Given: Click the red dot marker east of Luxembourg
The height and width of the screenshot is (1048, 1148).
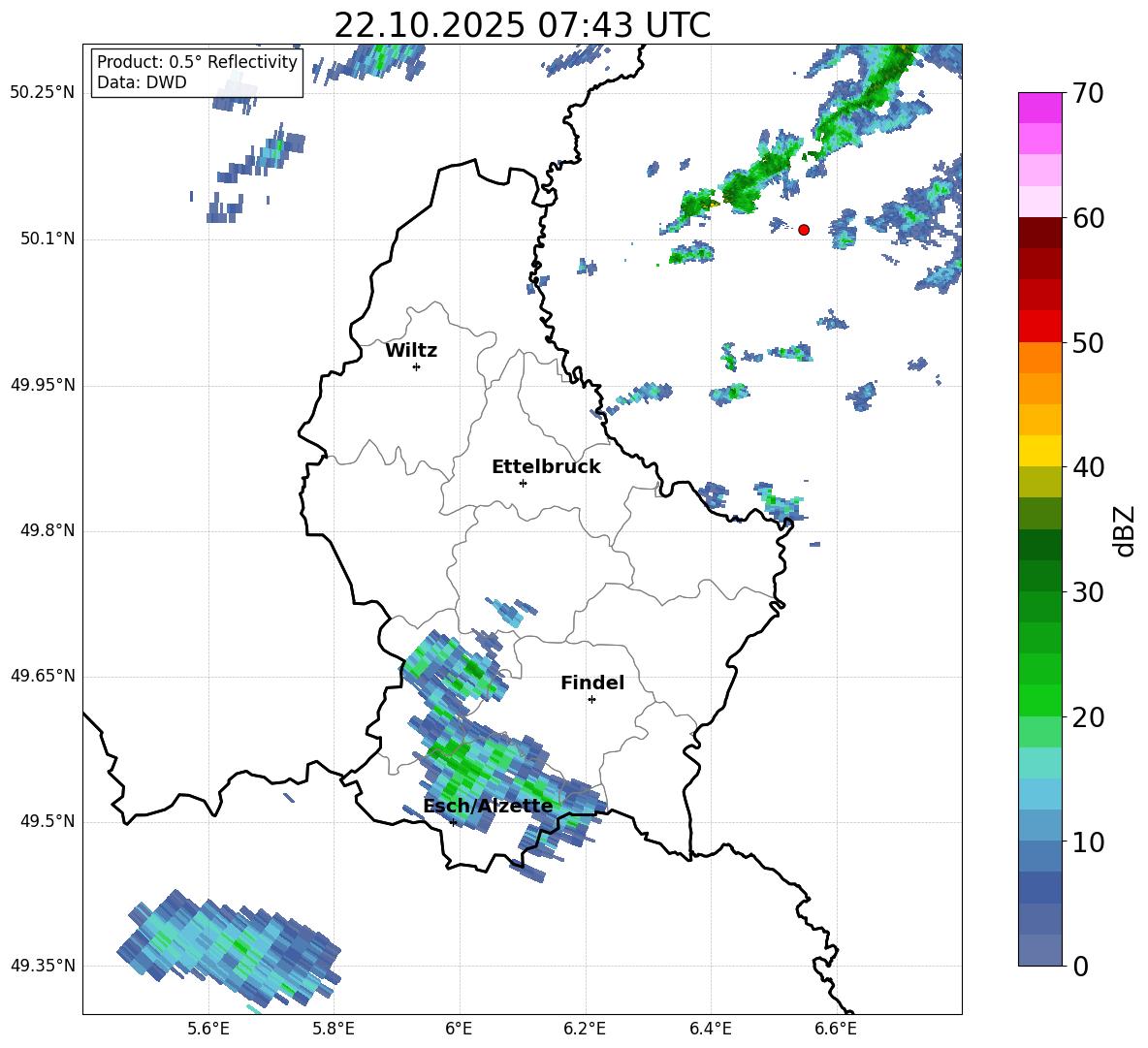Looking at the screenshot, I should click(x=804, y=230).
